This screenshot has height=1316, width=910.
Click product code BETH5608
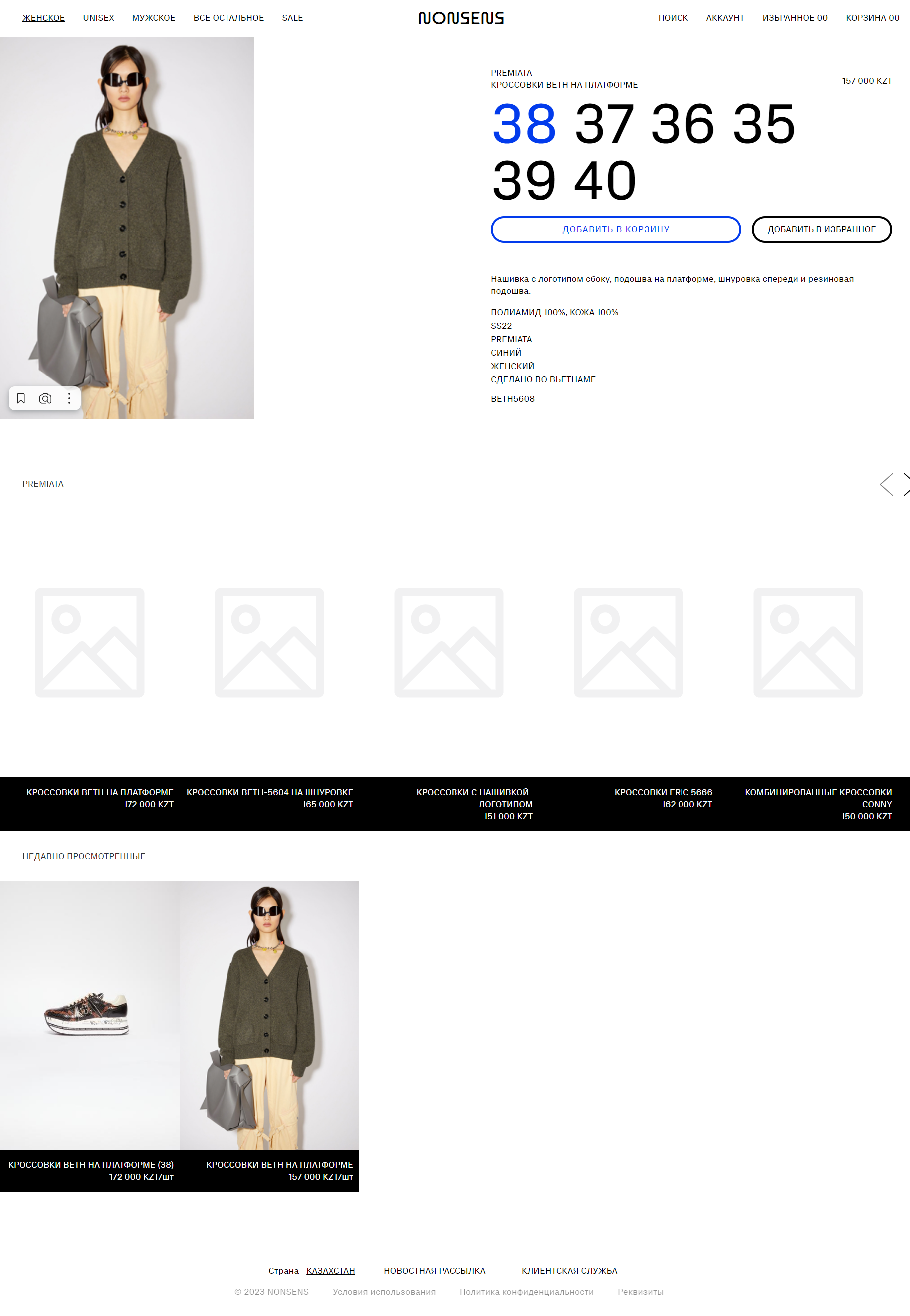[512, 399]
